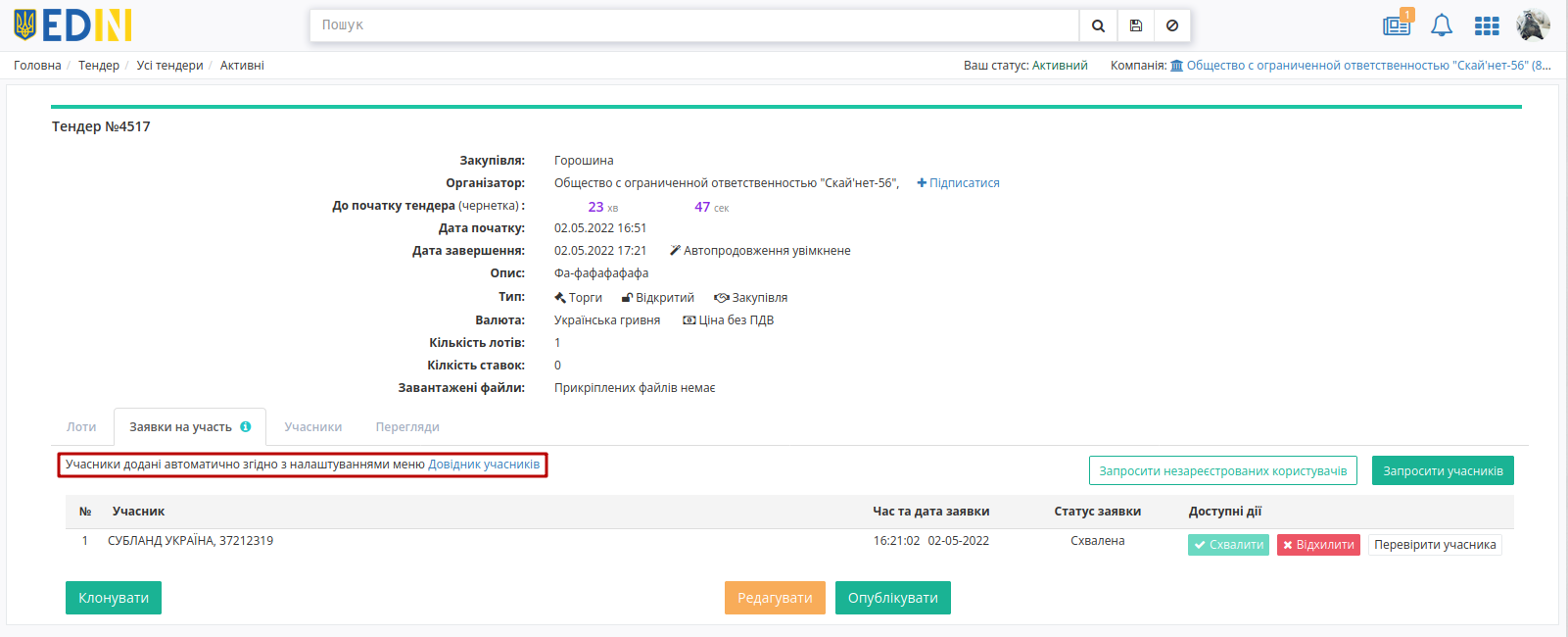
Task: Click the user avatar picture
Action: [1533, 25]
